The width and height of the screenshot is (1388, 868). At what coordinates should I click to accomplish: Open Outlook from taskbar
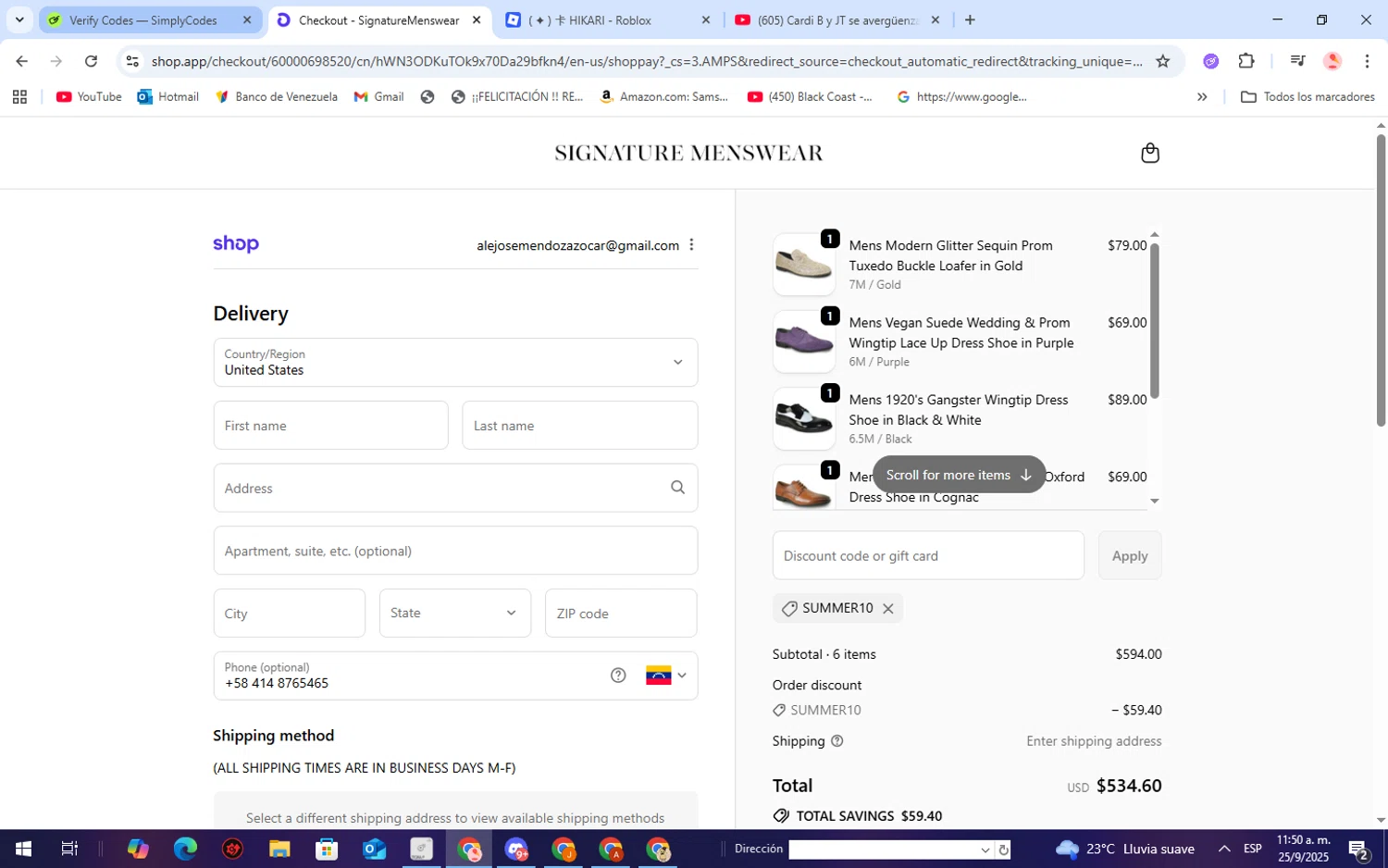point(374,849)
